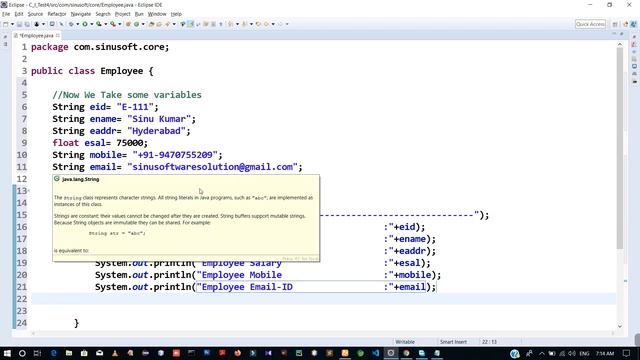Screen dimensions: 640x360
Task: Click the Previous Annotation toolbar icon
Action: click(x=244, y=24)
